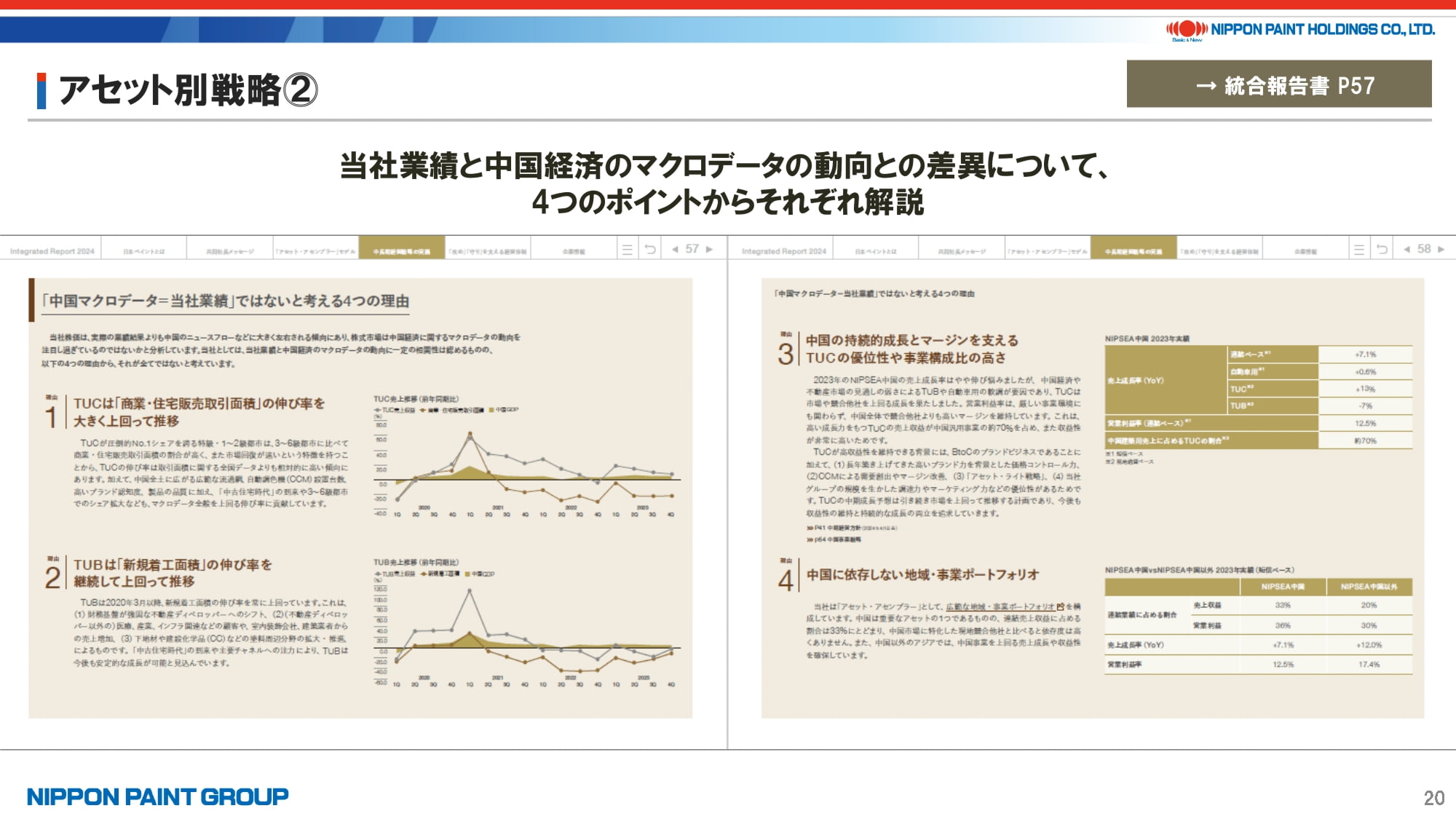Select 共同社長メッセージ tab on page 57
The image size is (1456, 819).
[230, 251]
